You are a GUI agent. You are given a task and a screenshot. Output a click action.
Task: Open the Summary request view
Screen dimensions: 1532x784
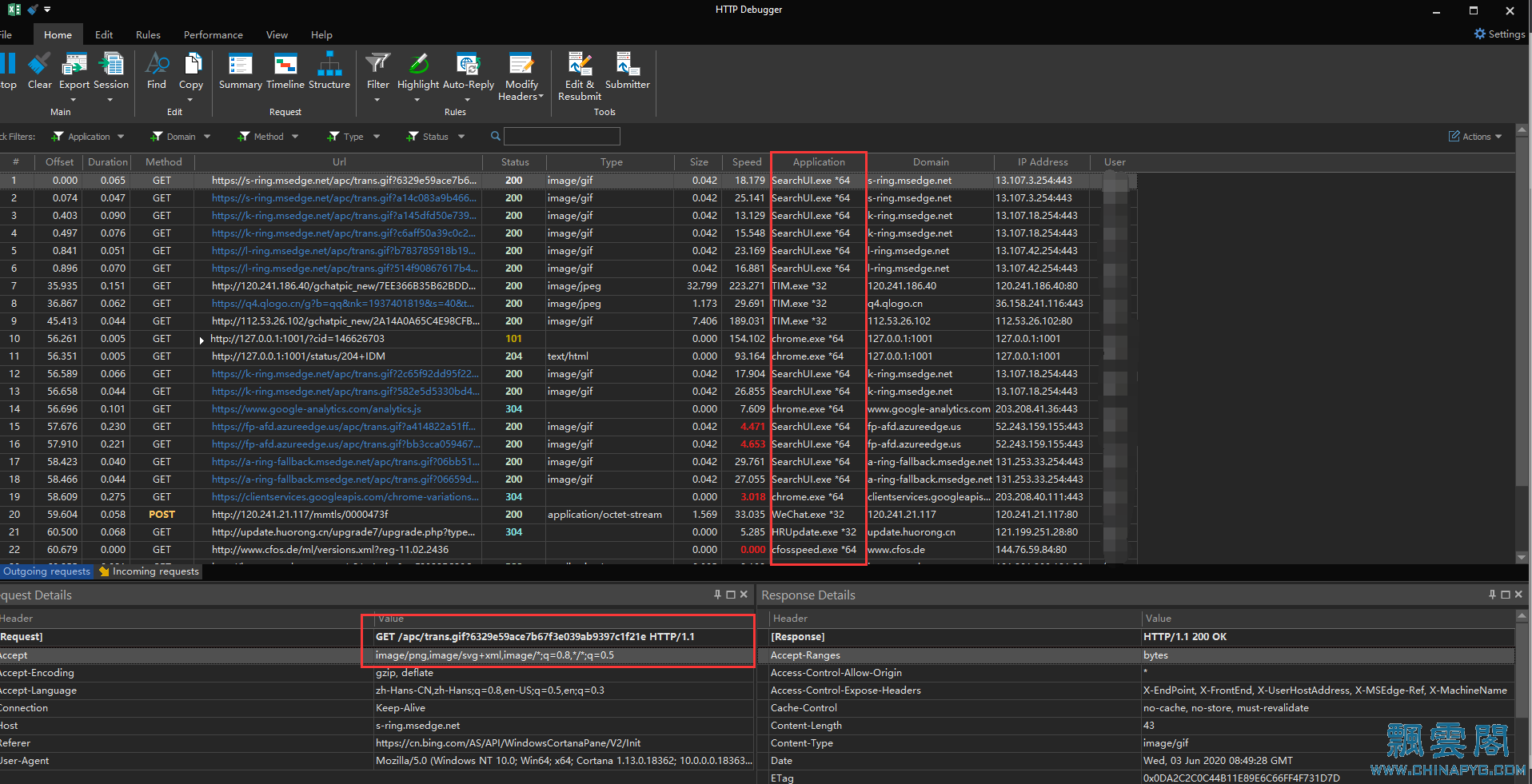[240, 71]
